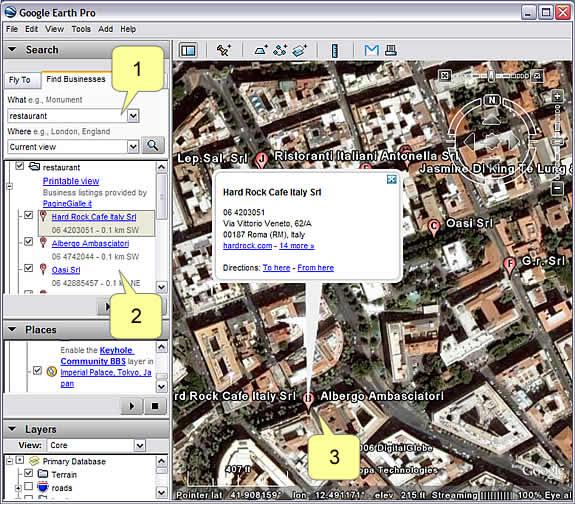Viewport: 575px width, 505px height.
Task: Collapse the Places panel triangle
Action: tap(12, 329)
